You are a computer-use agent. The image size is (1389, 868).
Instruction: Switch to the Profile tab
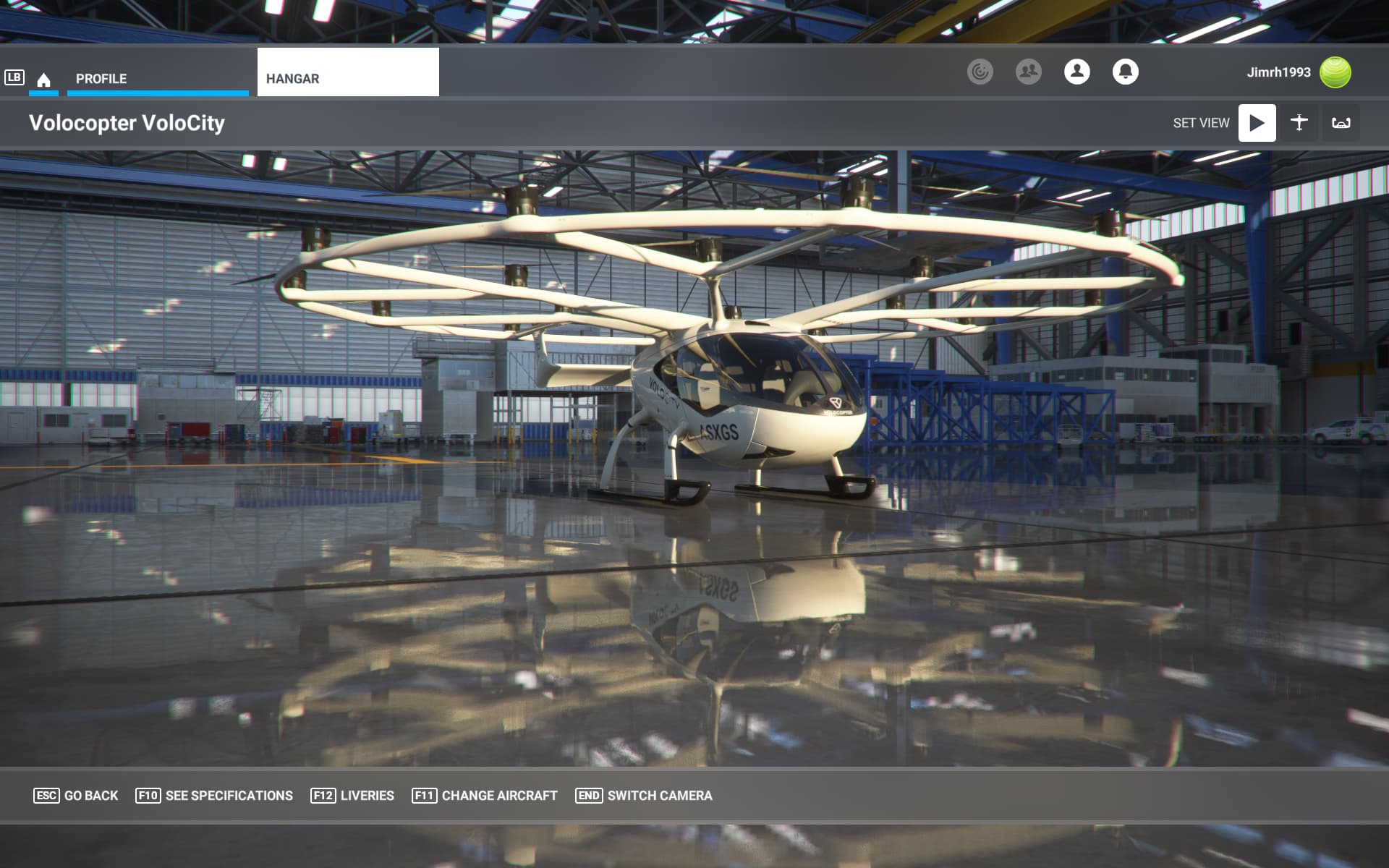[101, 79]
